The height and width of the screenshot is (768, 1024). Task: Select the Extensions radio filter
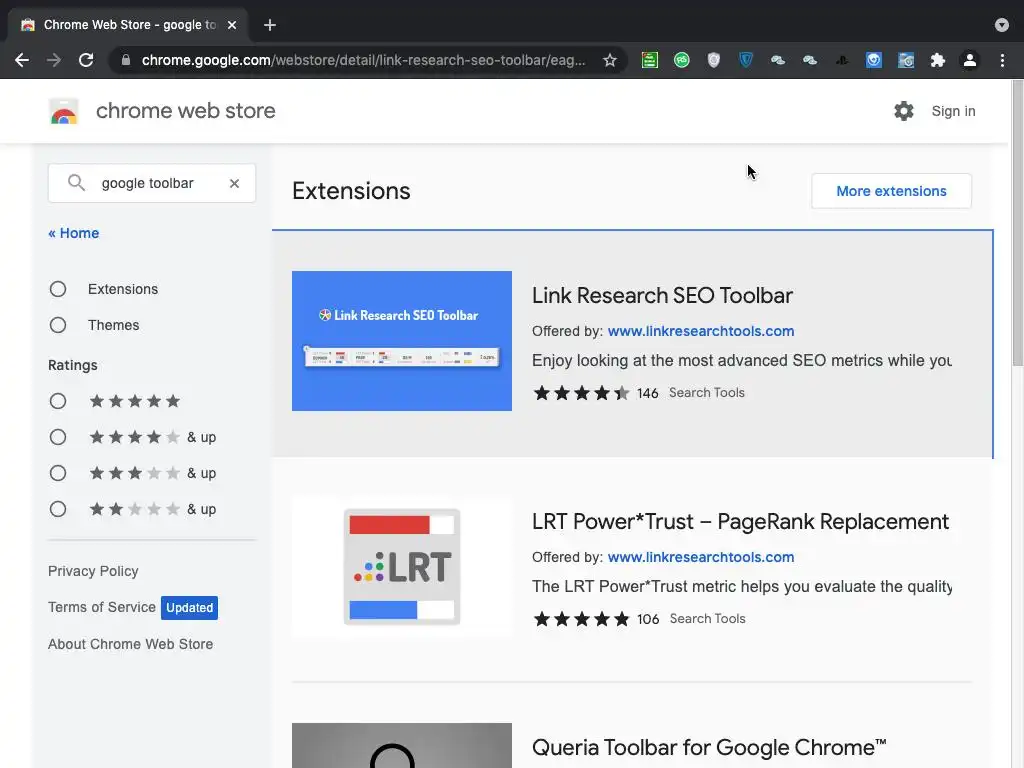click(x=58, y=289)
